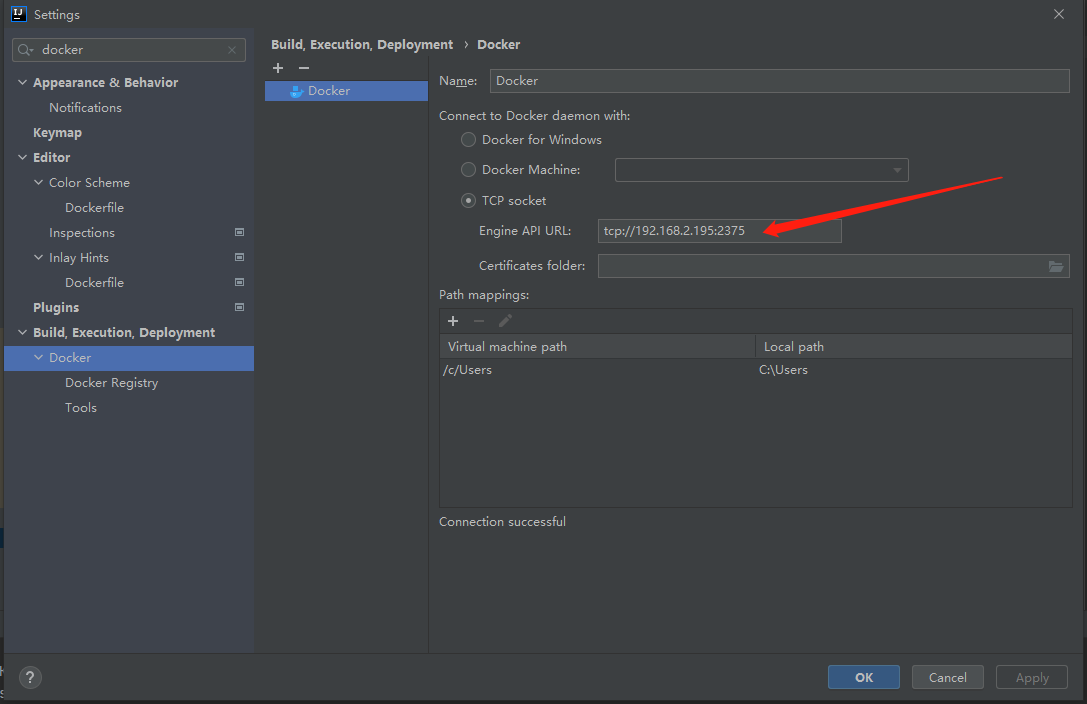The image size is (1087, 704).
Task: Open Docker Registry settings page
Action: click(x=111, y=383)
